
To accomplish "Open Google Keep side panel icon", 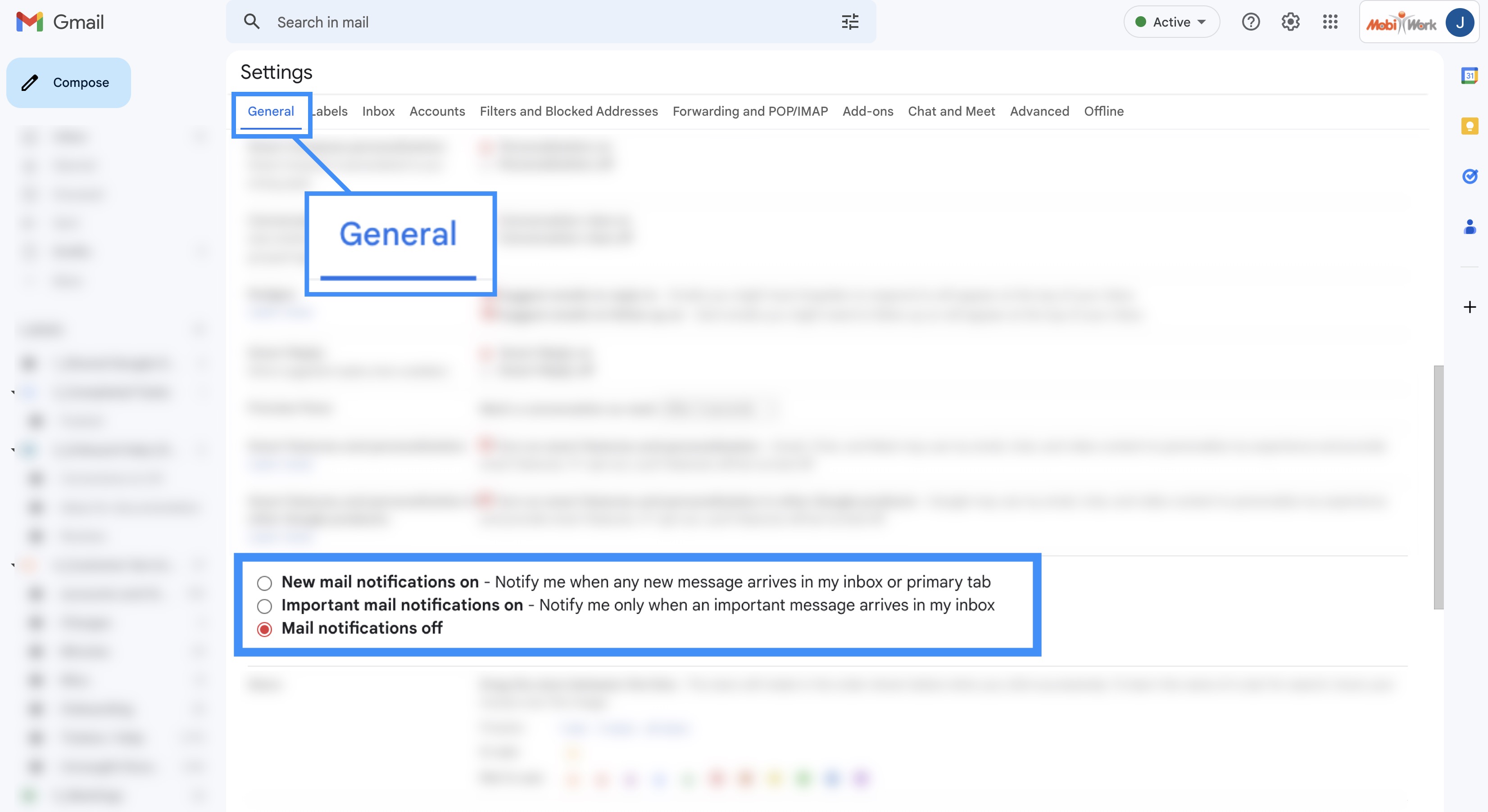I will click(x=1469, y=126).
